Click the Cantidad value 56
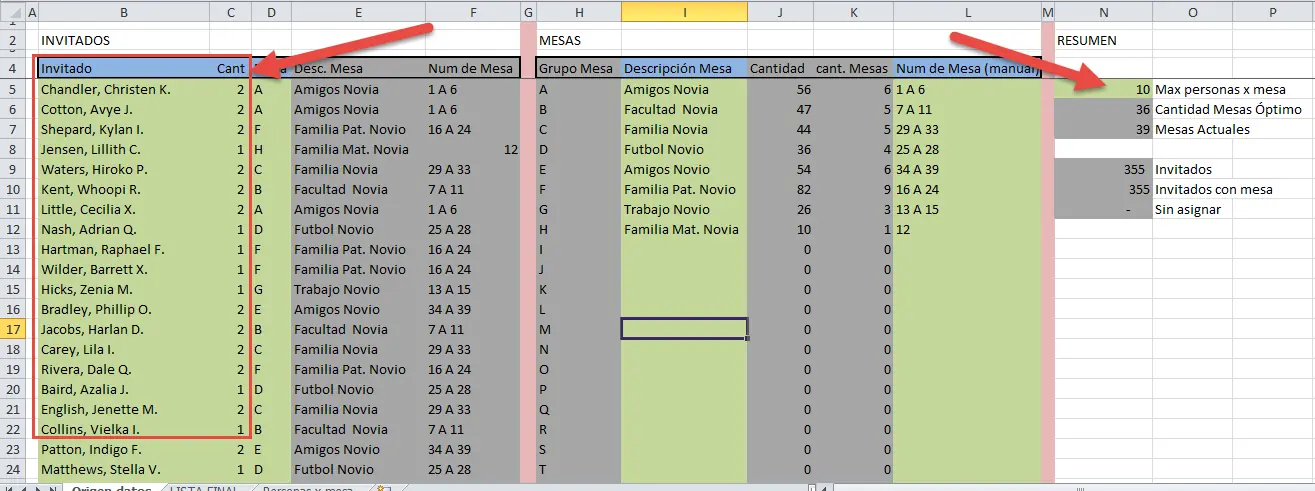Screen dimensions: 1315x491 [780, 89]
